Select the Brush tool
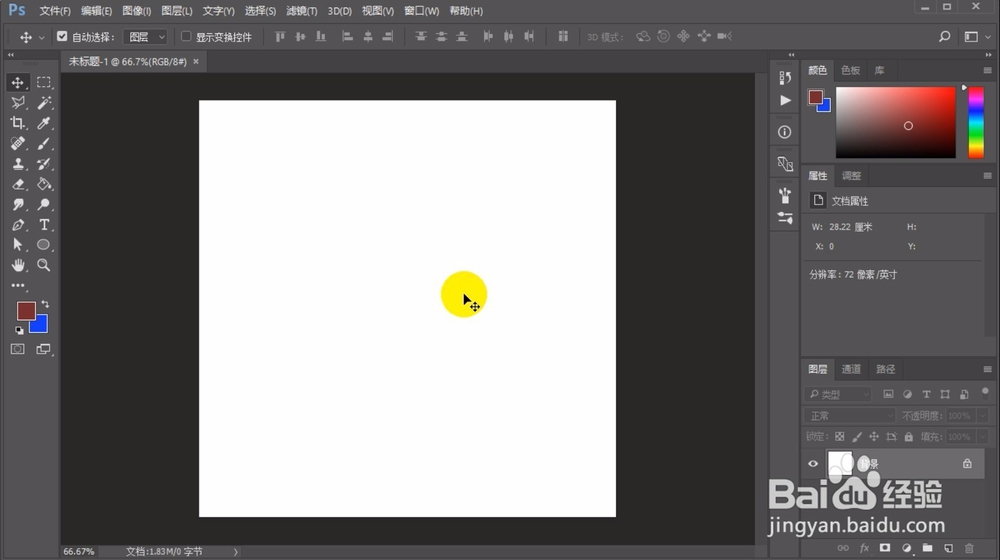Screen dimensions: 1000x560 click(43, 143)
